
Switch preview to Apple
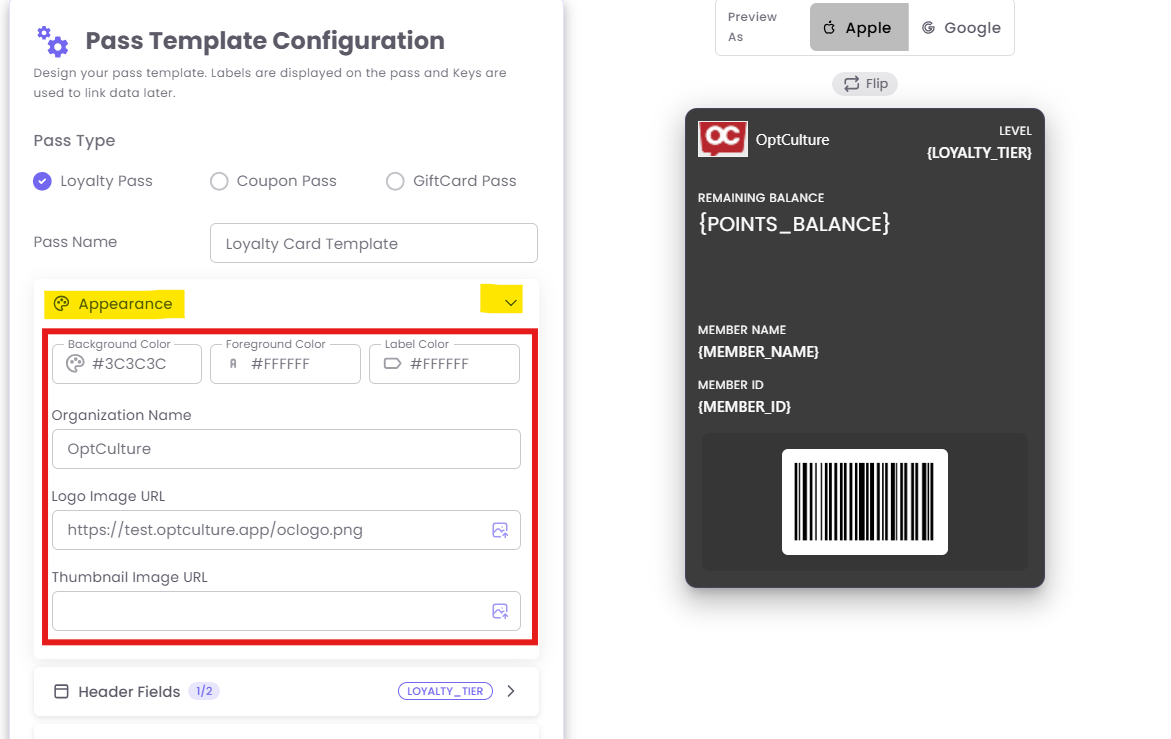858,28
